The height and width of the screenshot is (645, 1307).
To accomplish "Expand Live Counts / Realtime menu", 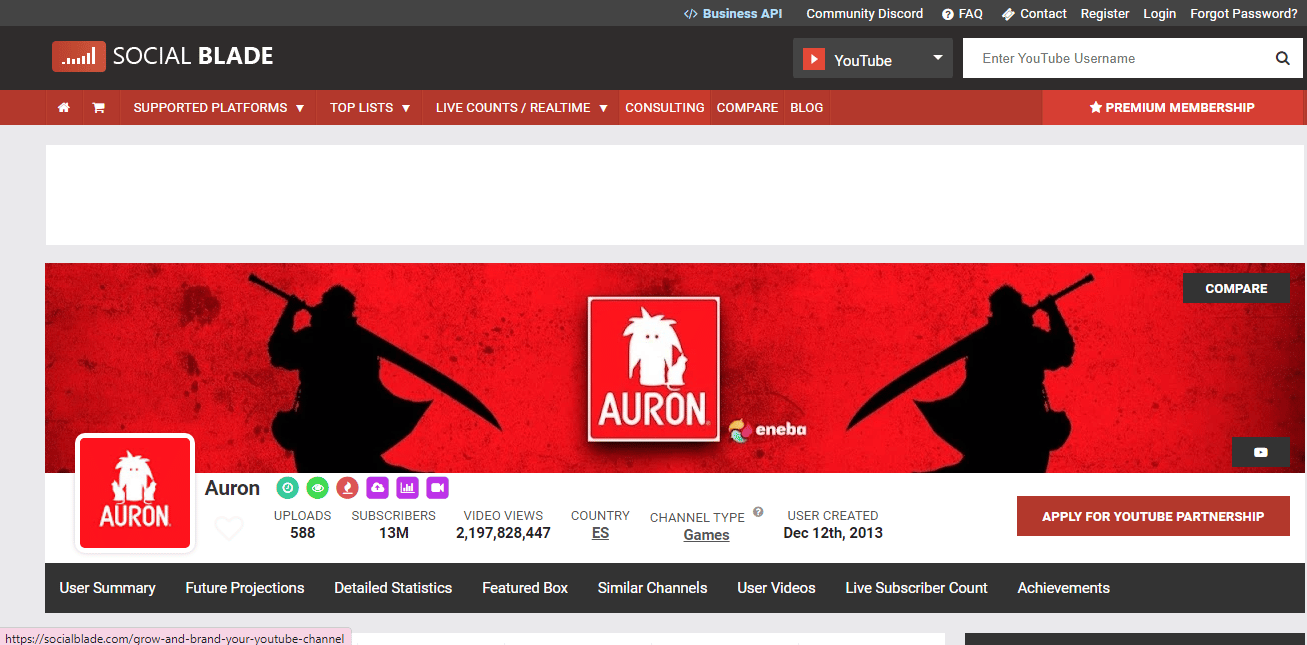I will pos(522,108).
